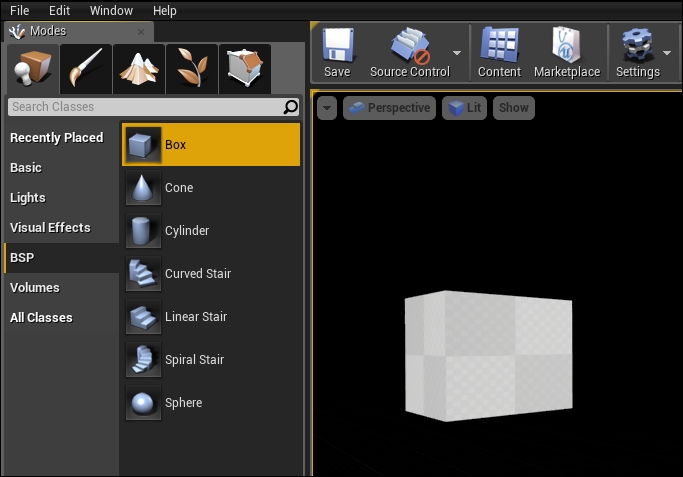The height and width of the screenshot is (477, 683).
Task: Close the Modes panel tab
Action: 141,32
